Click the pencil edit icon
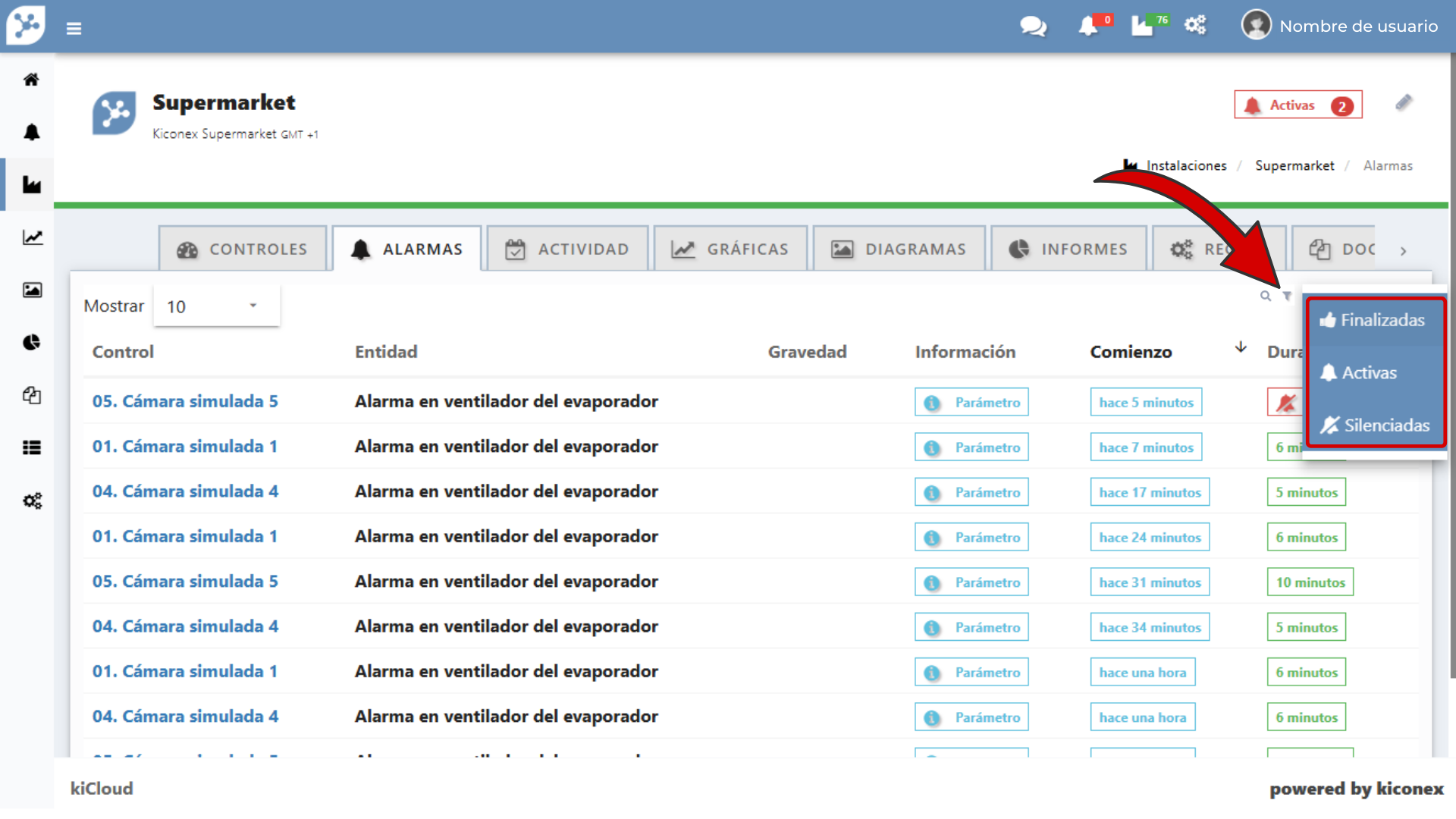This screenshot has width=1456, height=819. [1404, 102]
